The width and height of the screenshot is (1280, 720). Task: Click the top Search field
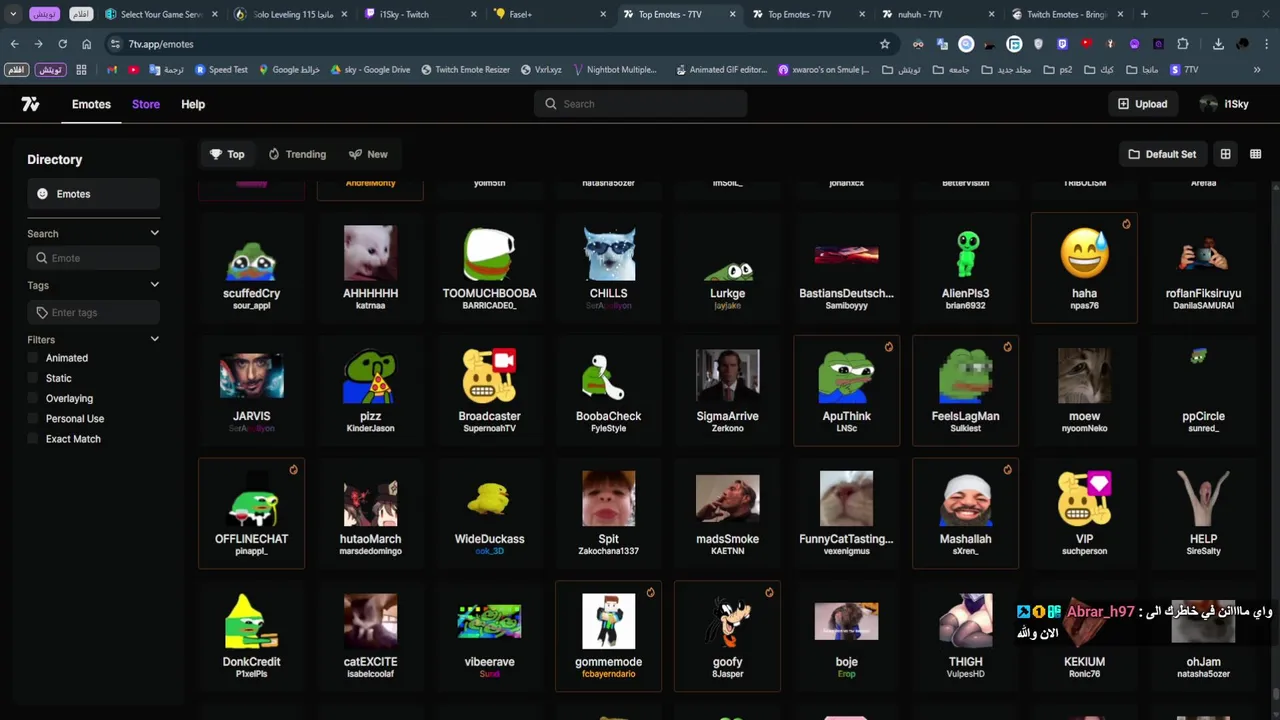[x=641, y=104]
